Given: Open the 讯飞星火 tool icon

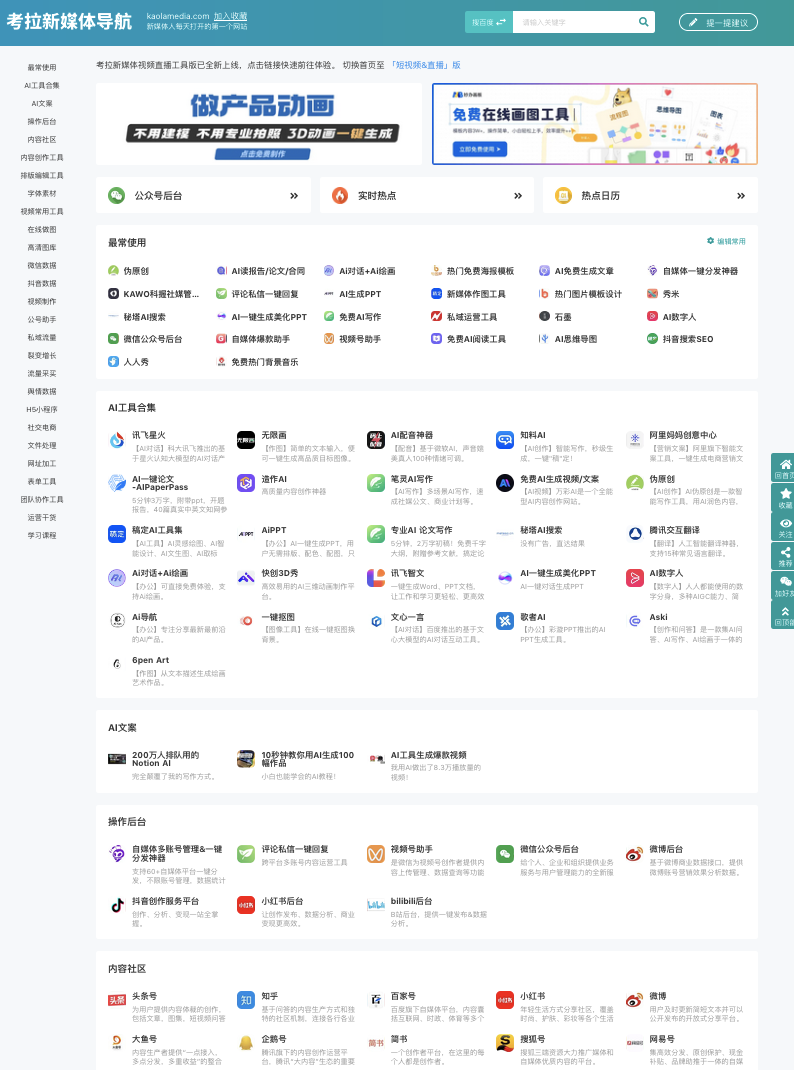Looking at the screenshot, I should (x=117, y=440).
